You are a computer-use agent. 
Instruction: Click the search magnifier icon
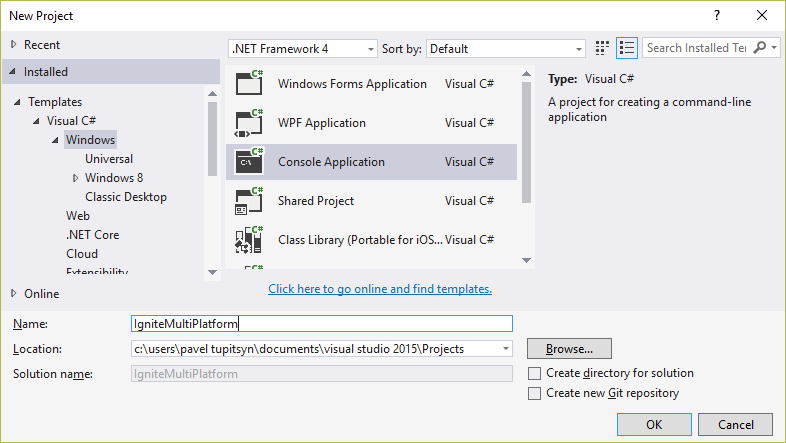click(759, 48)
